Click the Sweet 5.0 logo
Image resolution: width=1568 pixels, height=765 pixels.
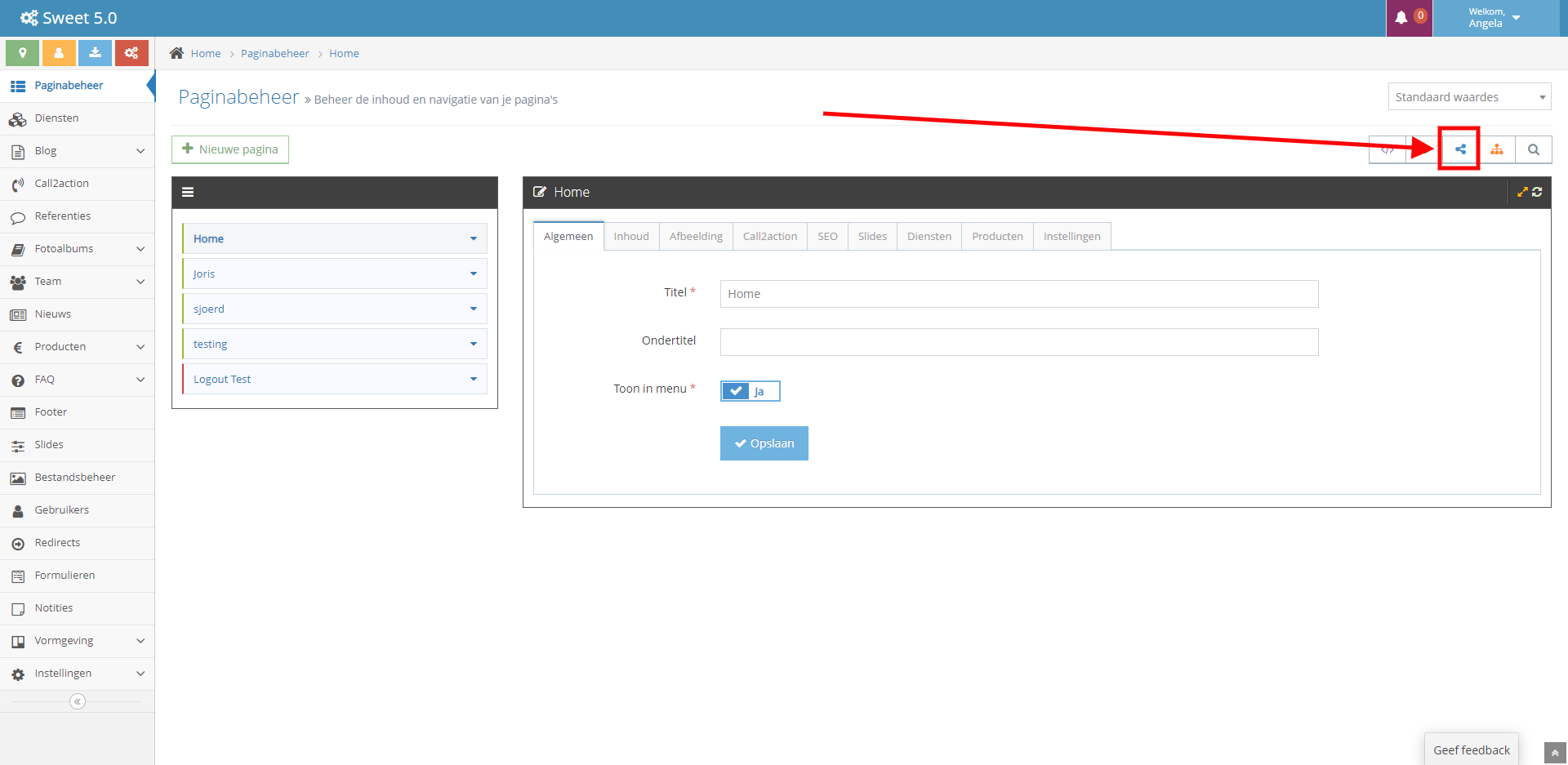(69, 18)
